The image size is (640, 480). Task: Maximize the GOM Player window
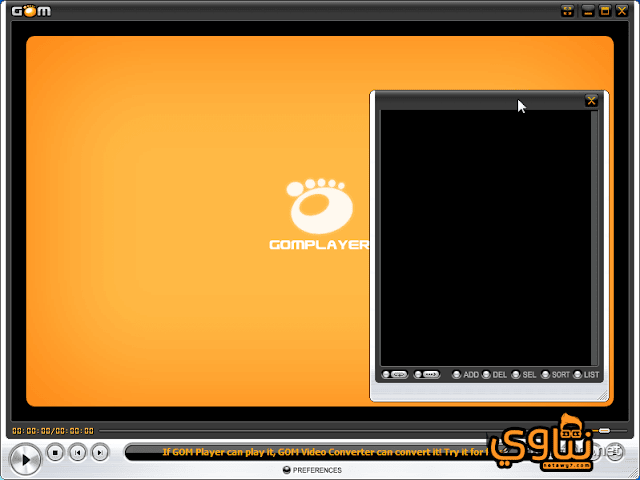(x=604, y=11)
